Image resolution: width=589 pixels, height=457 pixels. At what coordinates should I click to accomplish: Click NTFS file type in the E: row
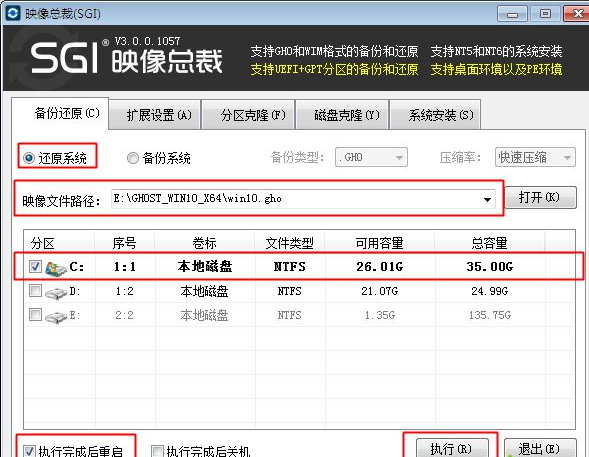click(289, 315)
